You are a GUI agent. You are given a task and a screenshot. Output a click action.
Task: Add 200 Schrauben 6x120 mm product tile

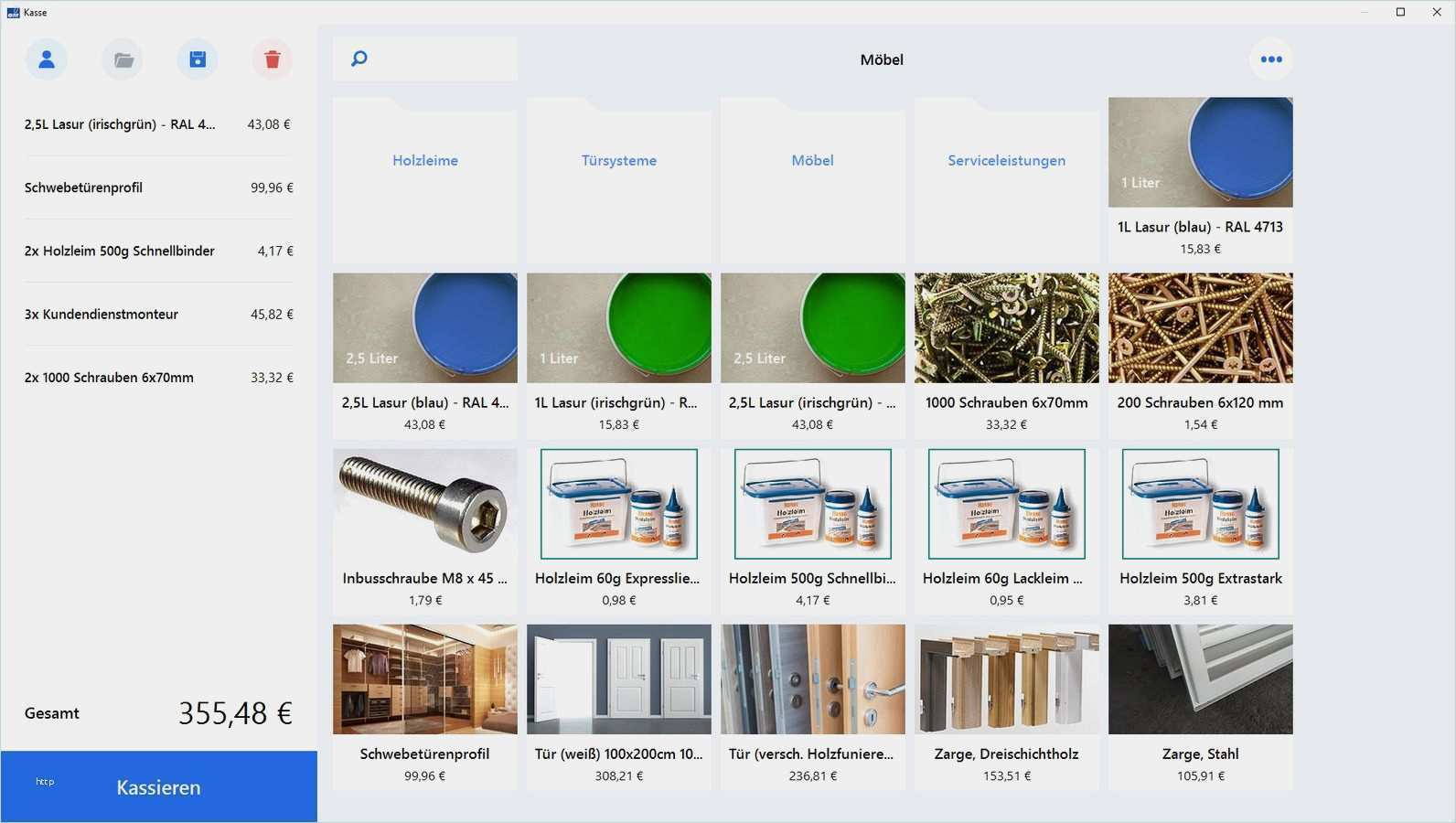pyautogui.click(x=1201, y=356)
